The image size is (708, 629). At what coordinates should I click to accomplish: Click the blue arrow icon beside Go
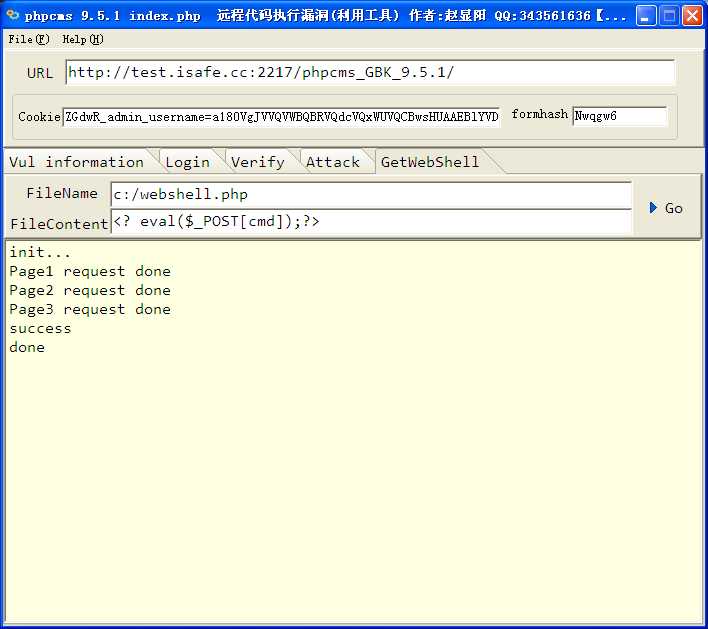(x=653, y=208)
